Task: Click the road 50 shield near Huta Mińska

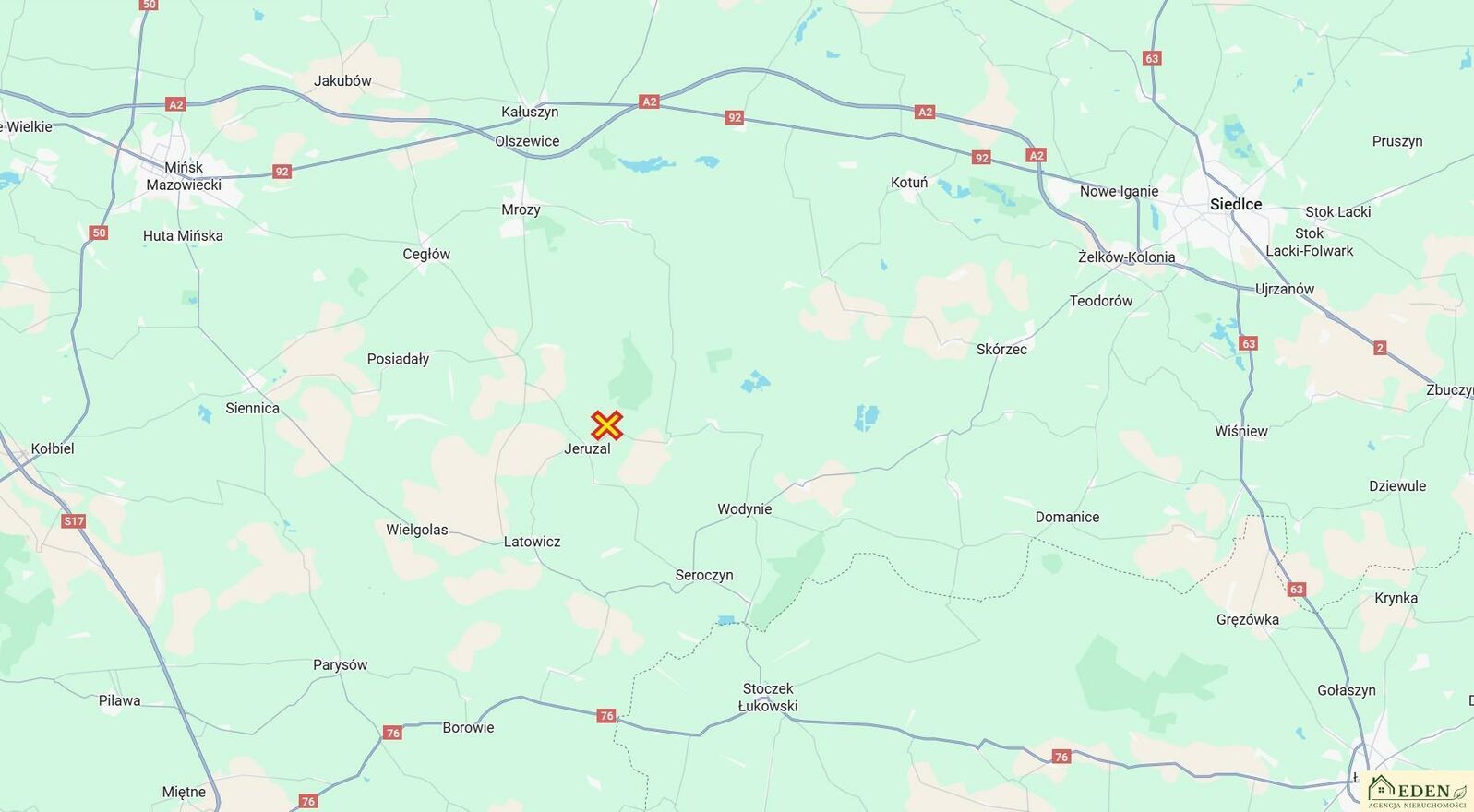Action: pyautogui.click(x=99, y=233)
